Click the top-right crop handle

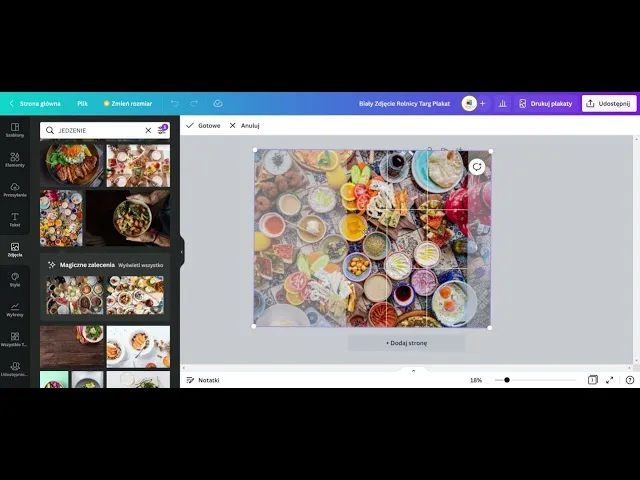click(491, 151)
